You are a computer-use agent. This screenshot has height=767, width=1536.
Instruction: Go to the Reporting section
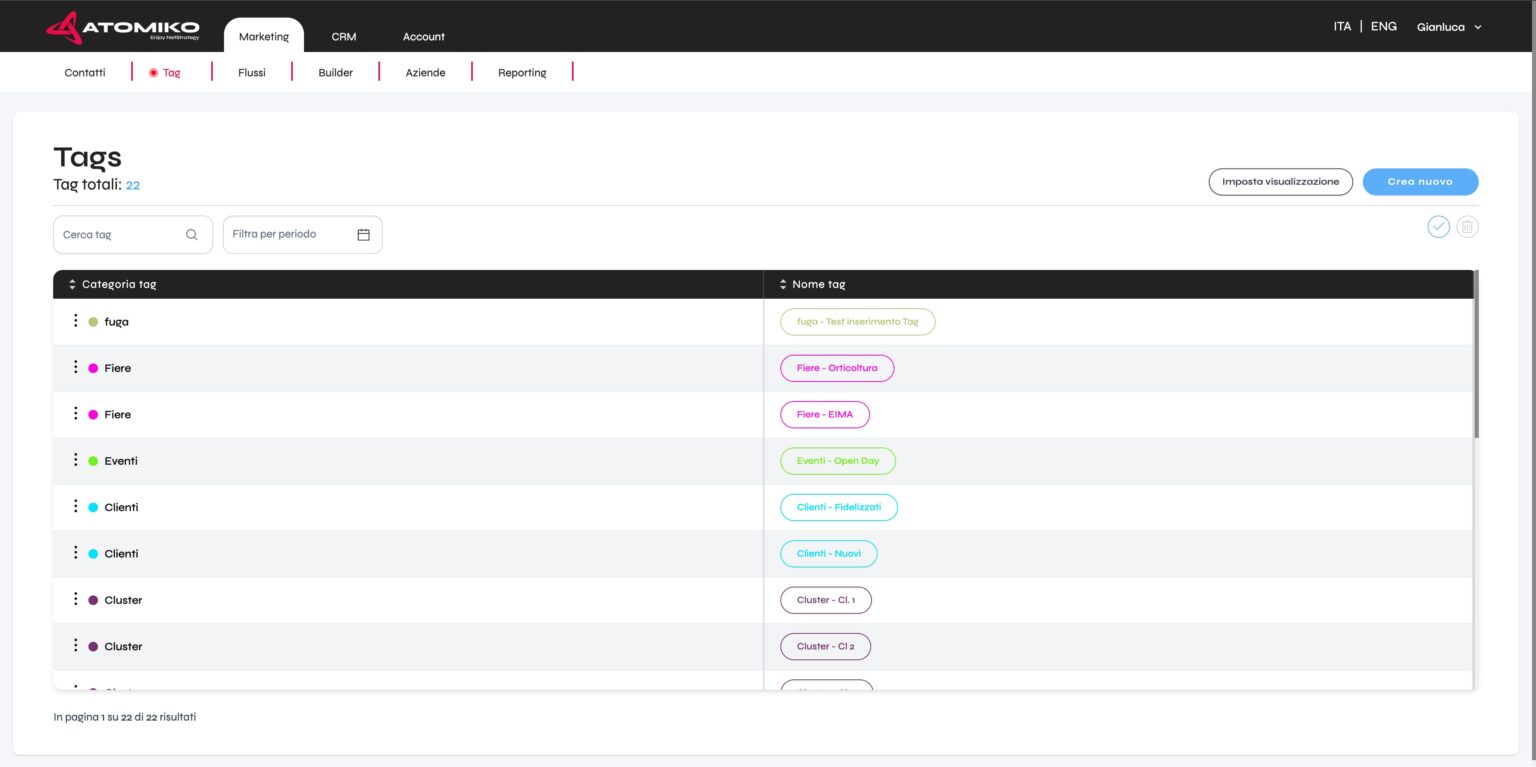click(522, 73)
